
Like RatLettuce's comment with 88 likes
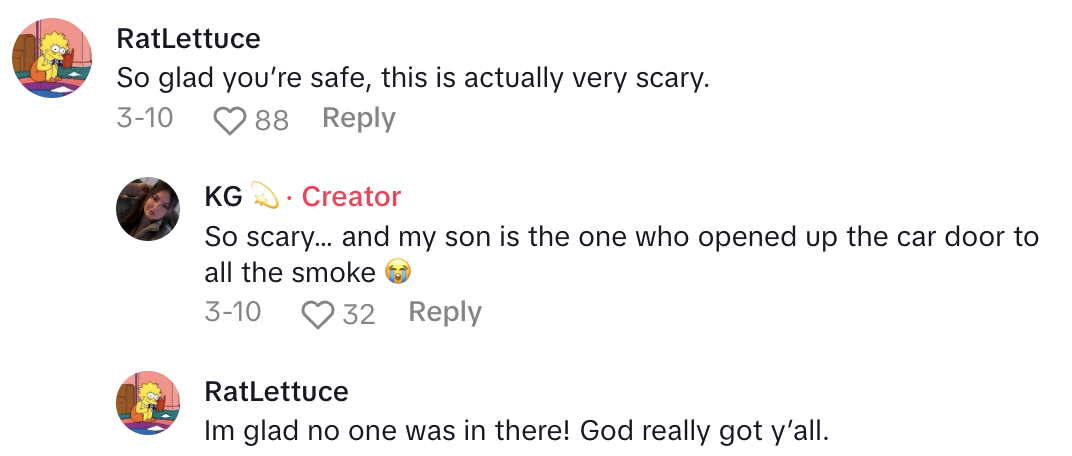pyautogui.click(x=230, y=121)
